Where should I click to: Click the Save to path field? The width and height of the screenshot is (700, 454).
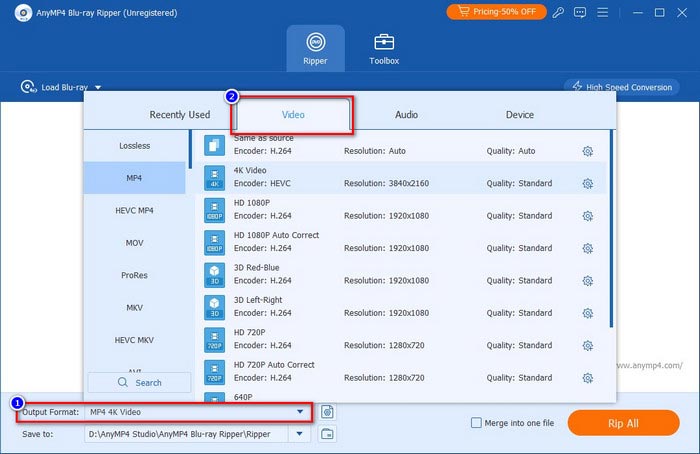[x=187, y=434]
